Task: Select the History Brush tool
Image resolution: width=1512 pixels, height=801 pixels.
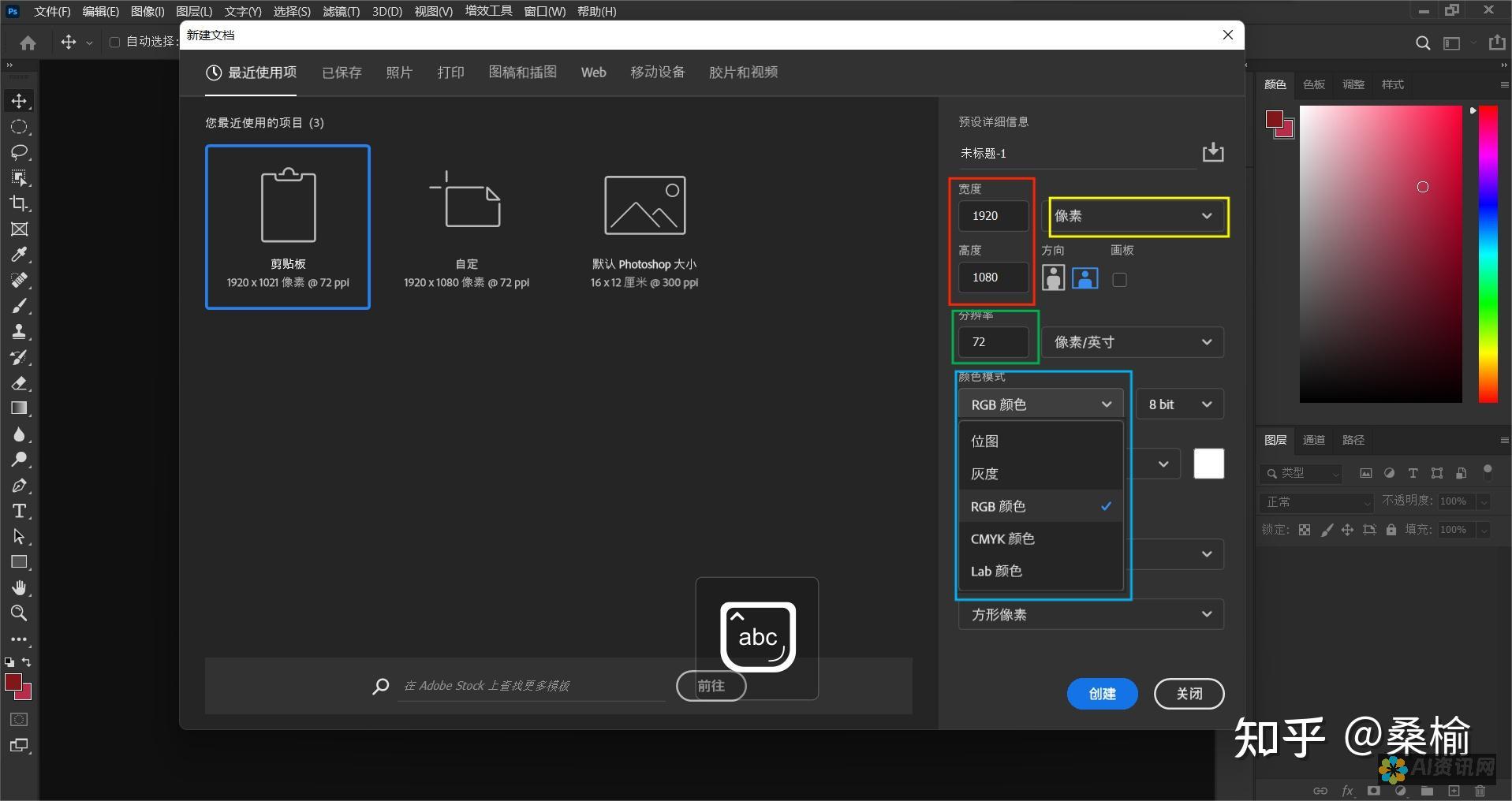Action: (19, 357)
